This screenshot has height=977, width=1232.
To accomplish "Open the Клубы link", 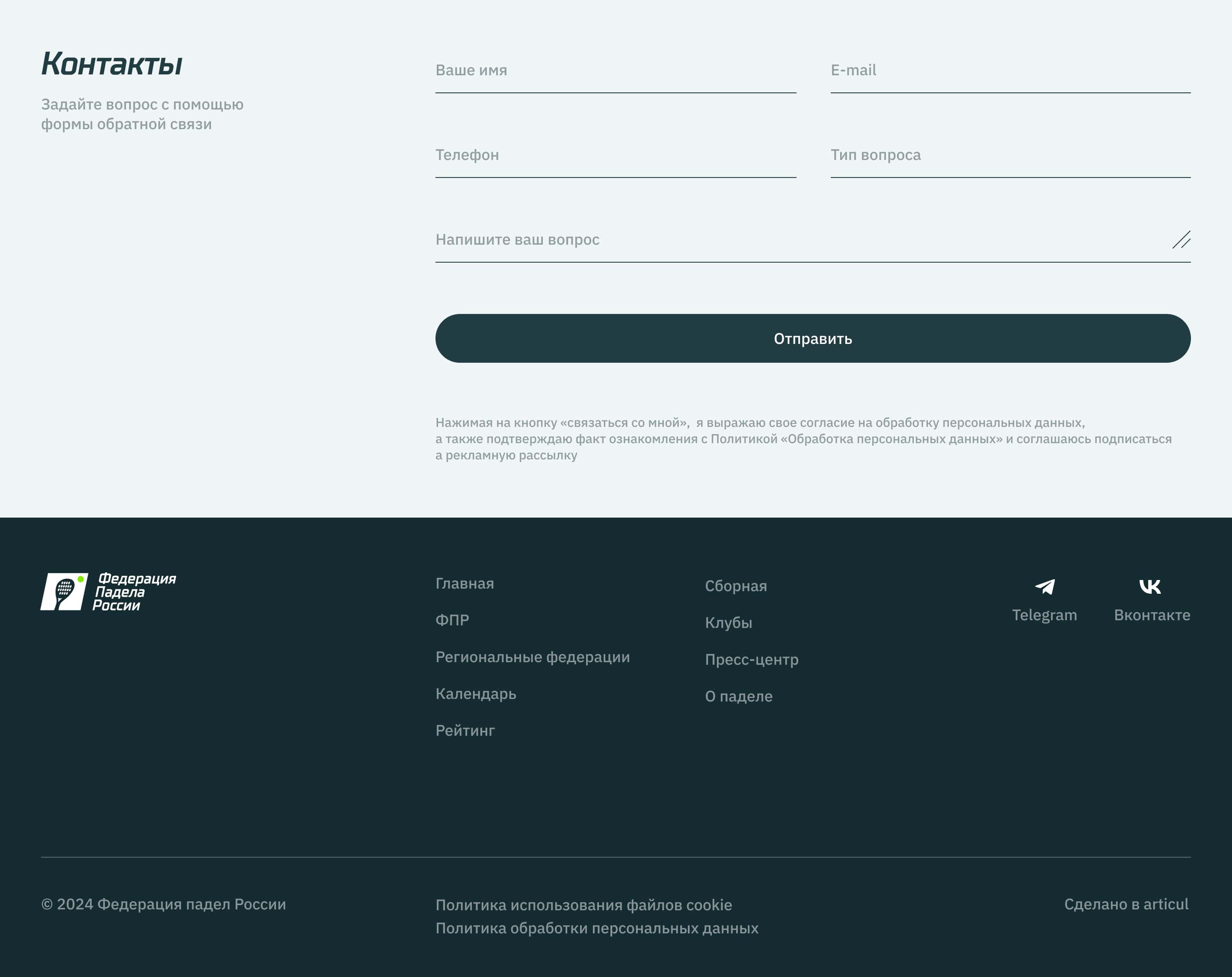I will pos(728,622).
